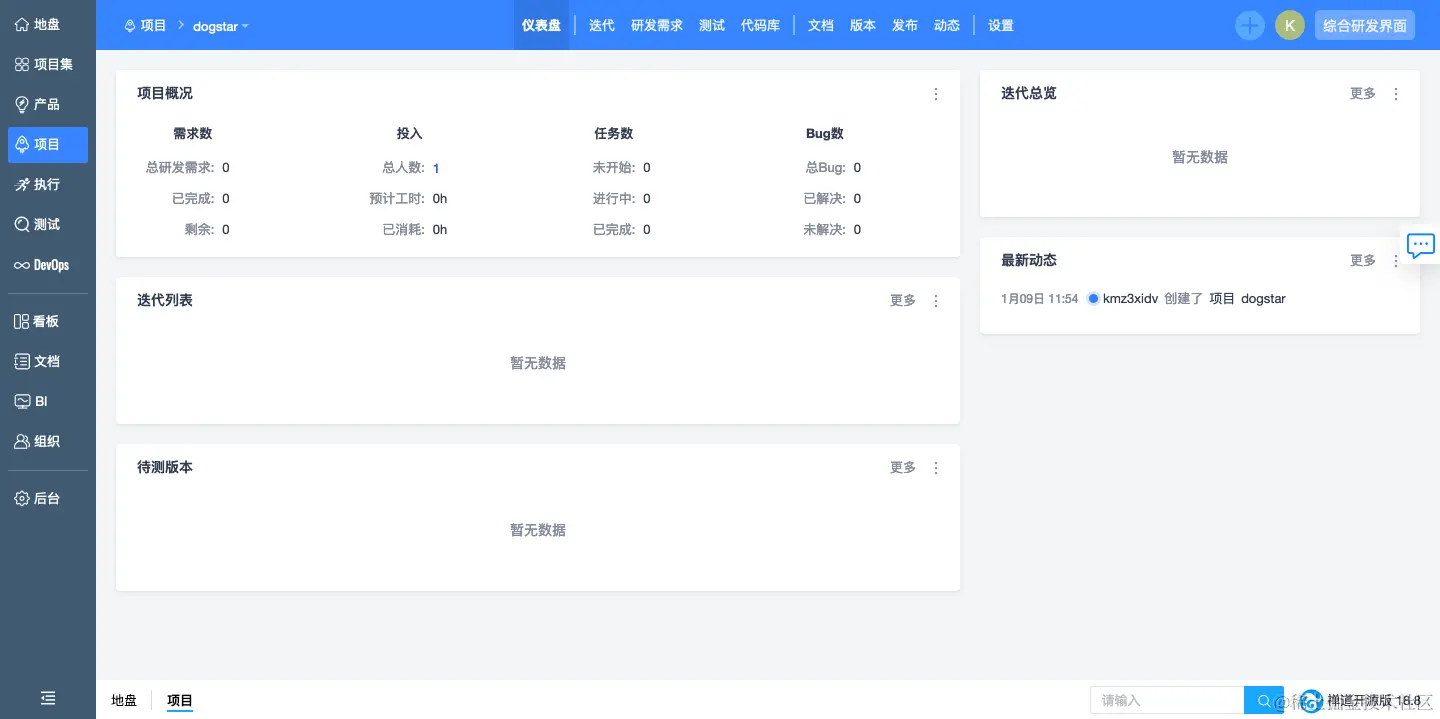The image size is (1440, 719).
Task: Click 更多 in the 待测版本 panel
Action: [x=903, y=468]
